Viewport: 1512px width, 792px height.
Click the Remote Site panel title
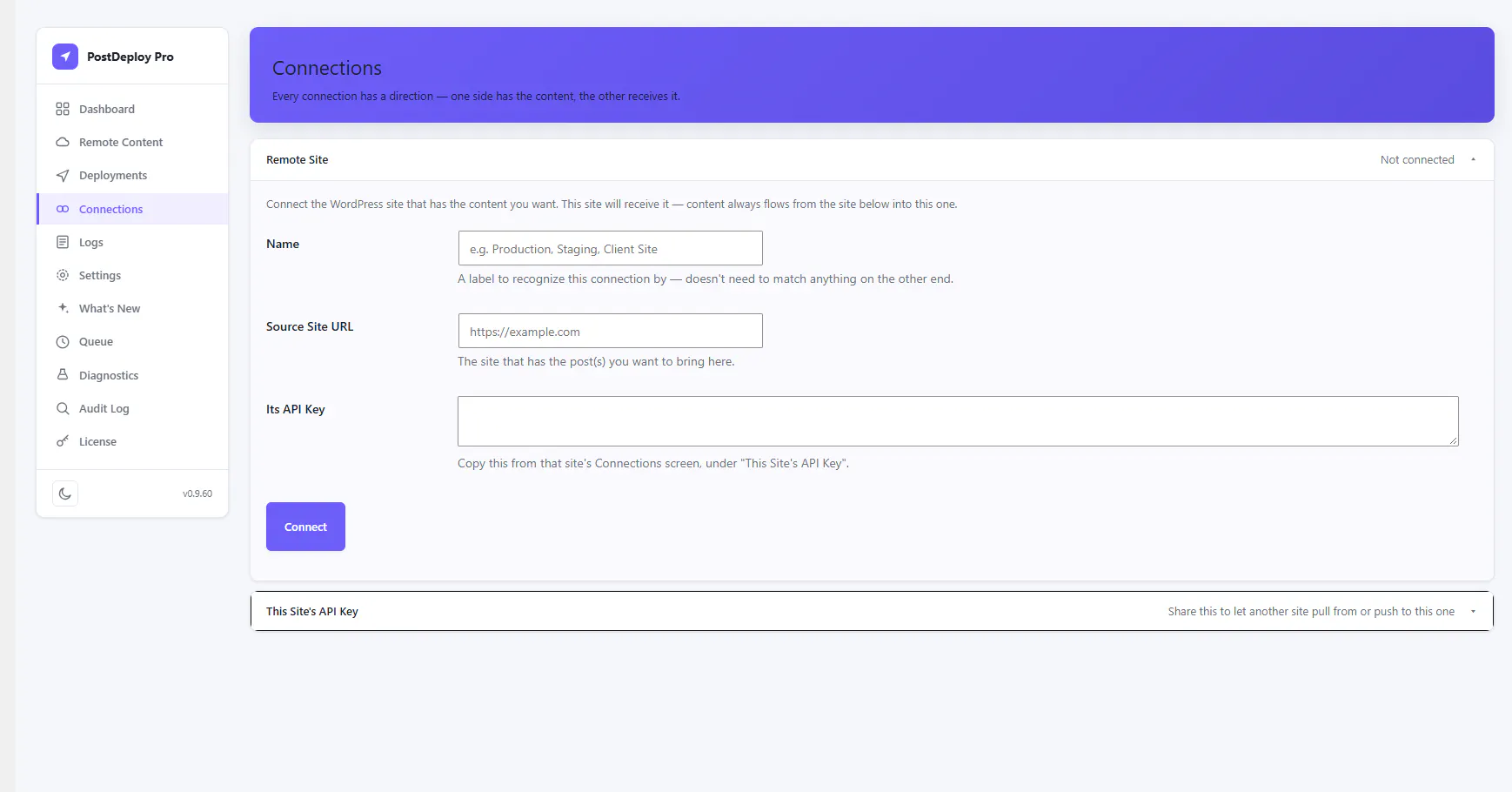(298, 159)
